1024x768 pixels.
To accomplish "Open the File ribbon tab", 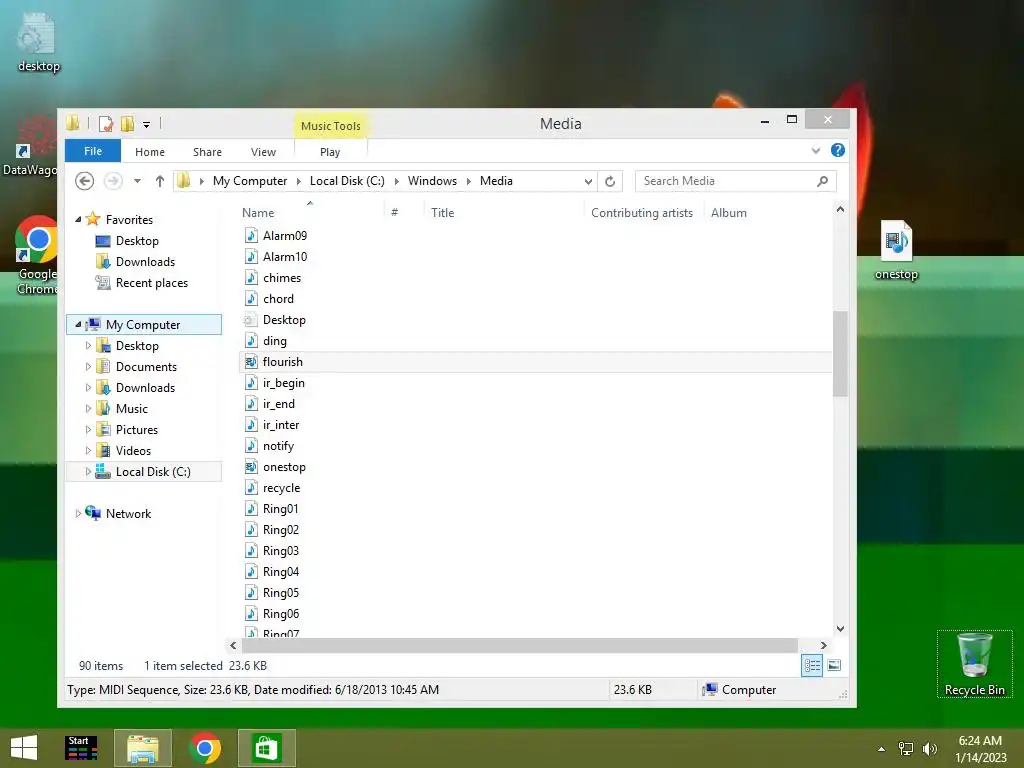I will tap(93, 151).
